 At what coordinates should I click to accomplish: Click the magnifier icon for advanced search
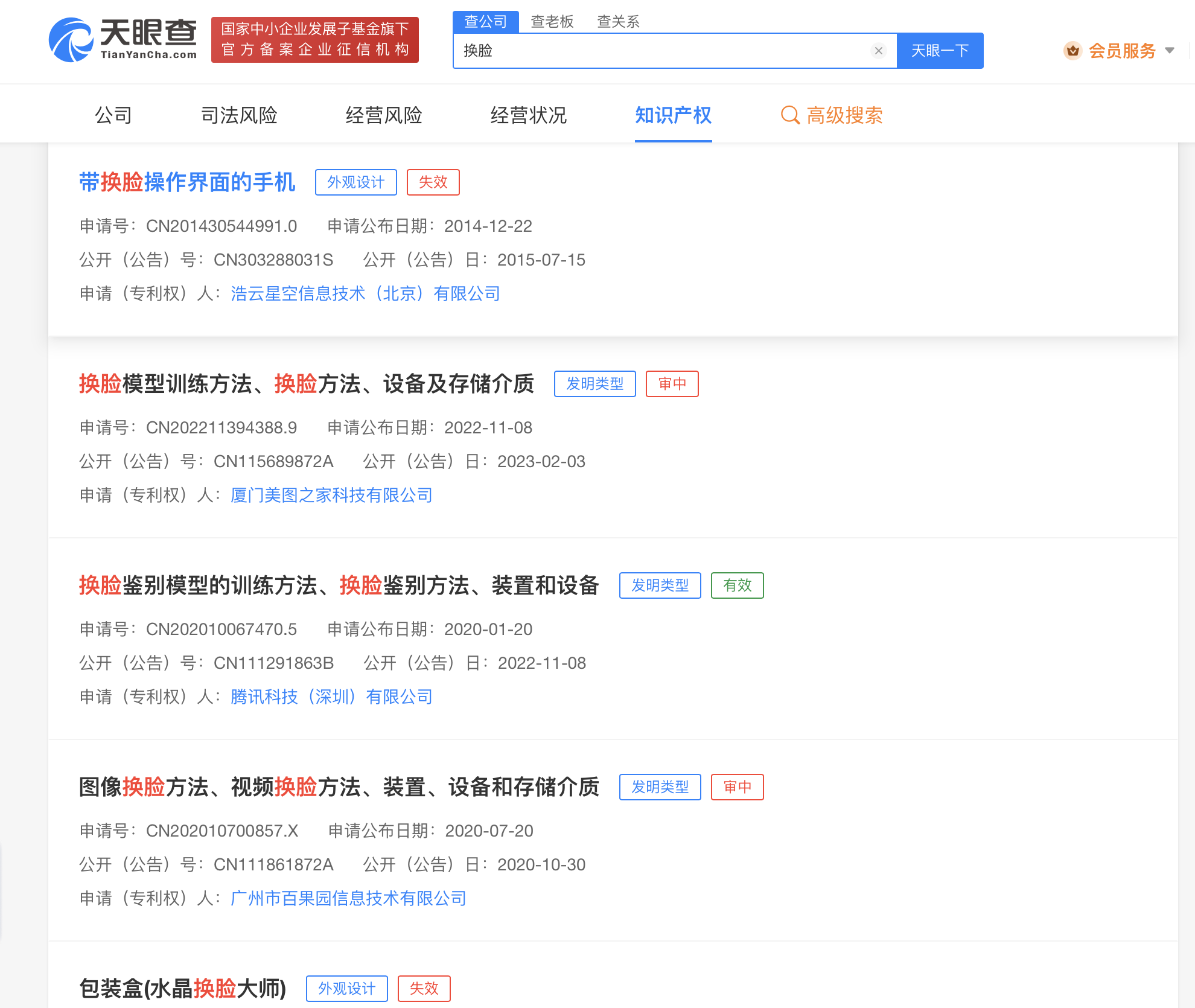(x=789, y=115)
